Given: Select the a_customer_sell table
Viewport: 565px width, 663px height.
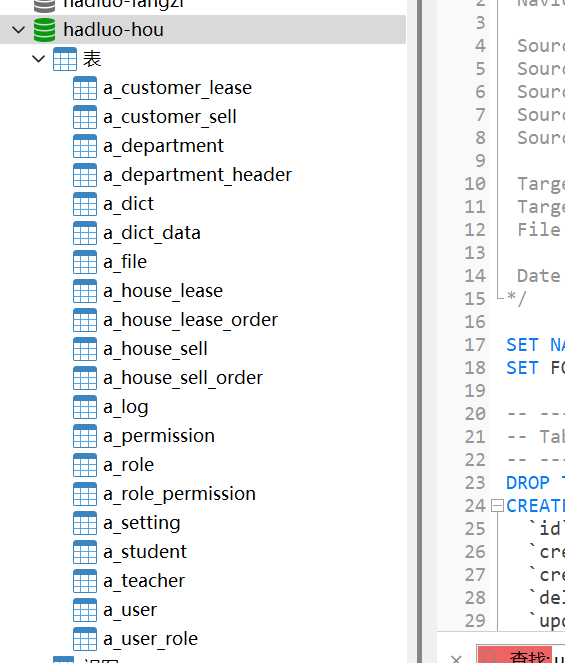Looking at the screenshot, I should [x=170, y=117].
